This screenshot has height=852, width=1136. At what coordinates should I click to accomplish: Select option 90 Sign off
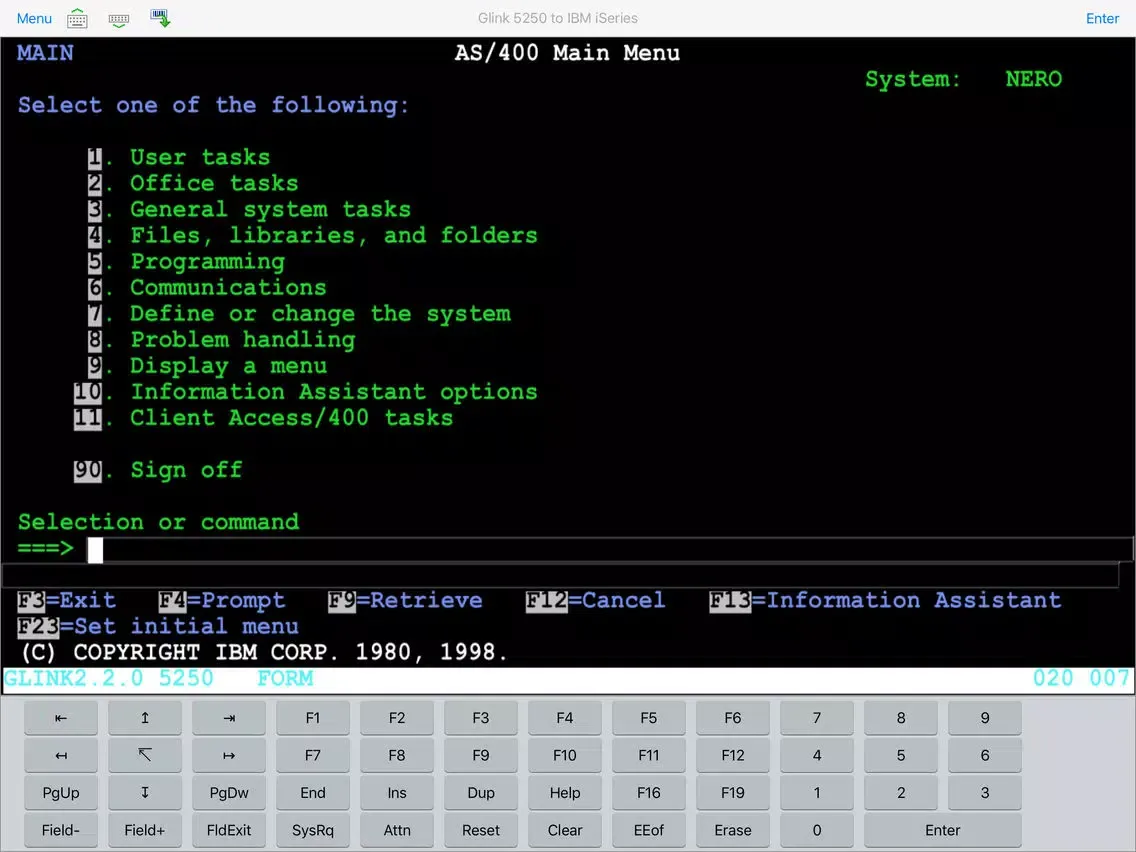coord(158,470)
